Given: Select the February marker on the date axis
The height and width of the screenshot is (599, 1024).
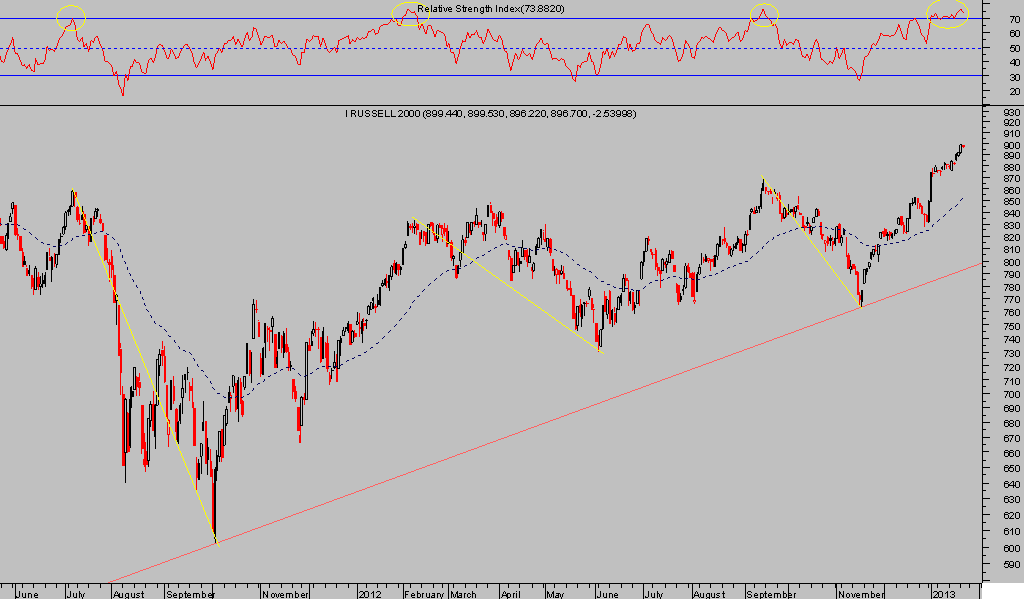Looking at the screenshot, I should click(422, 593).
